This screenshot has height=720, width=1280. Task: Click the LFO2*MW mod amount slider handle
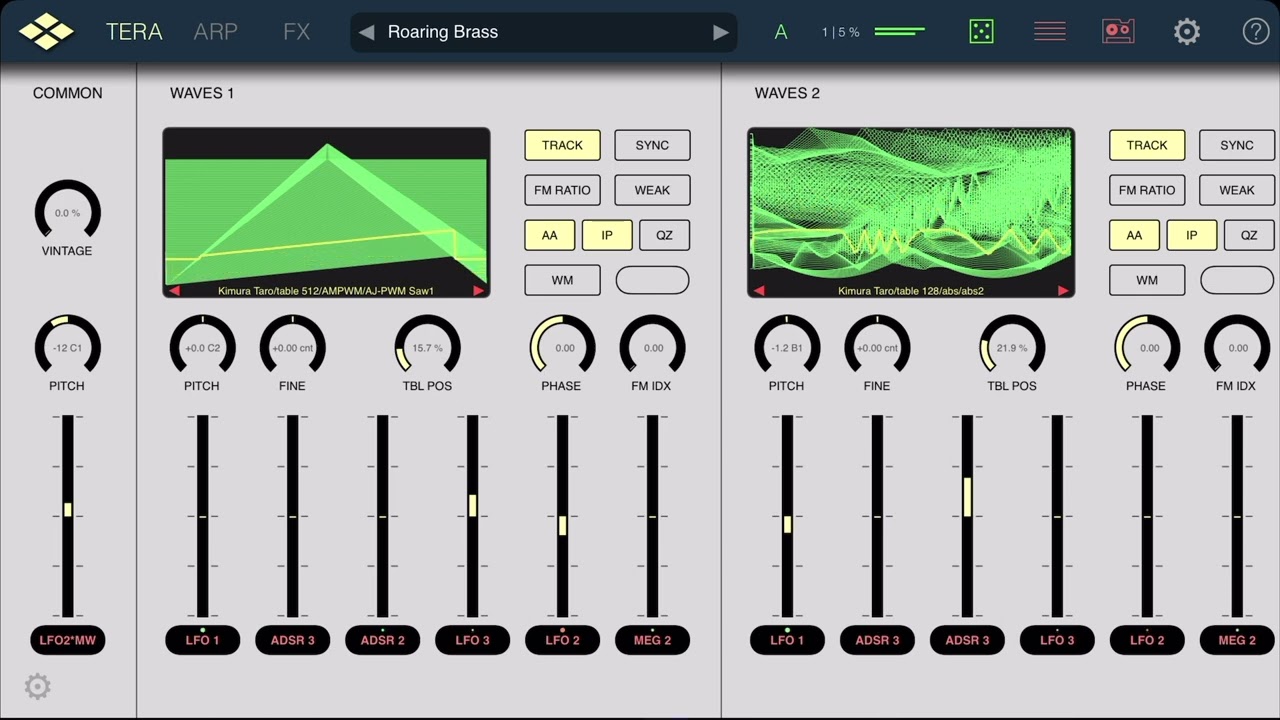pos(68,509)
